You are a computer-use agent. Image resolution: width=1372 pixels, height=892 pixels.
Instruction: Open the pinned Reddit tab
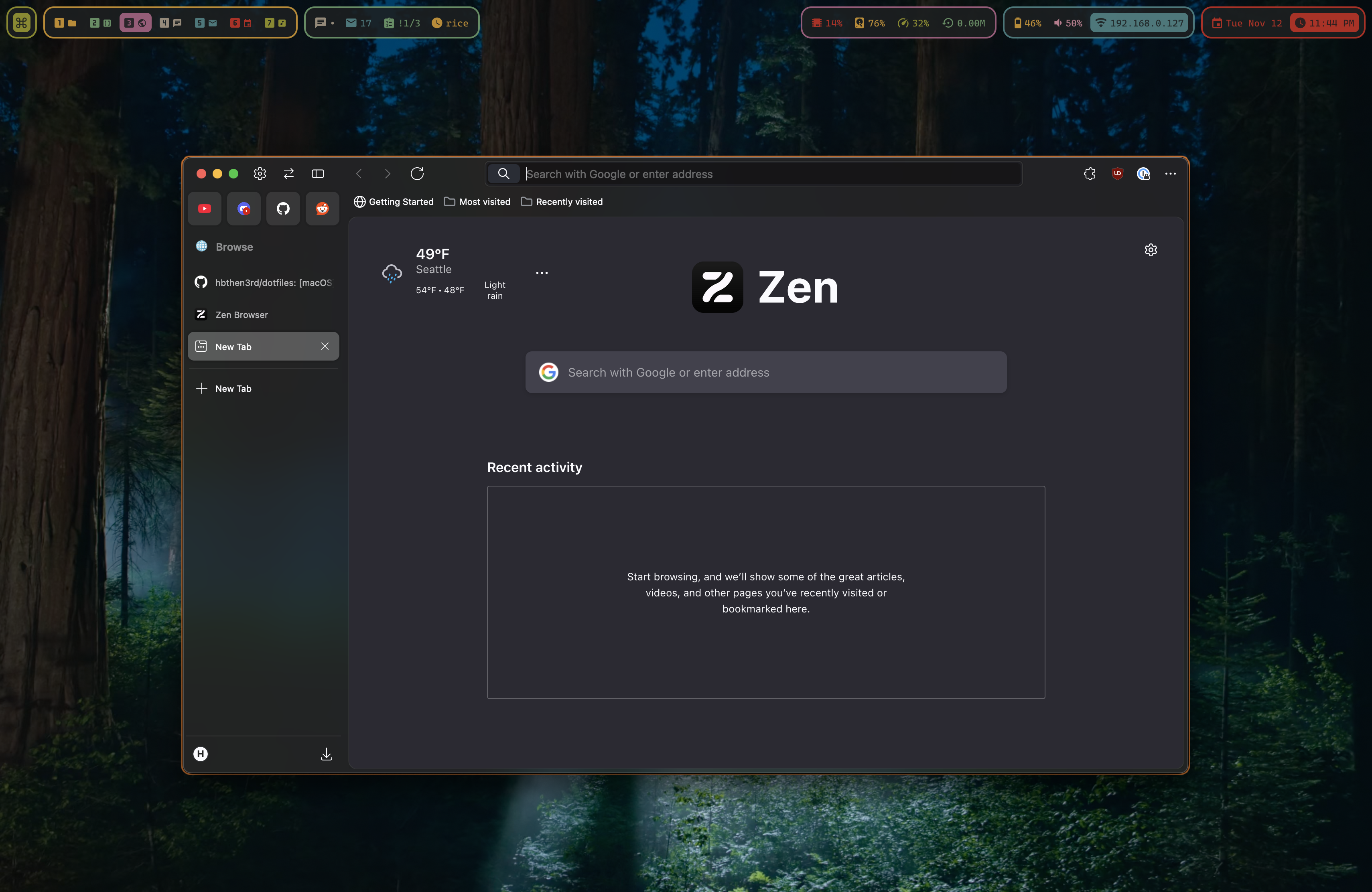tap(322, 209)
